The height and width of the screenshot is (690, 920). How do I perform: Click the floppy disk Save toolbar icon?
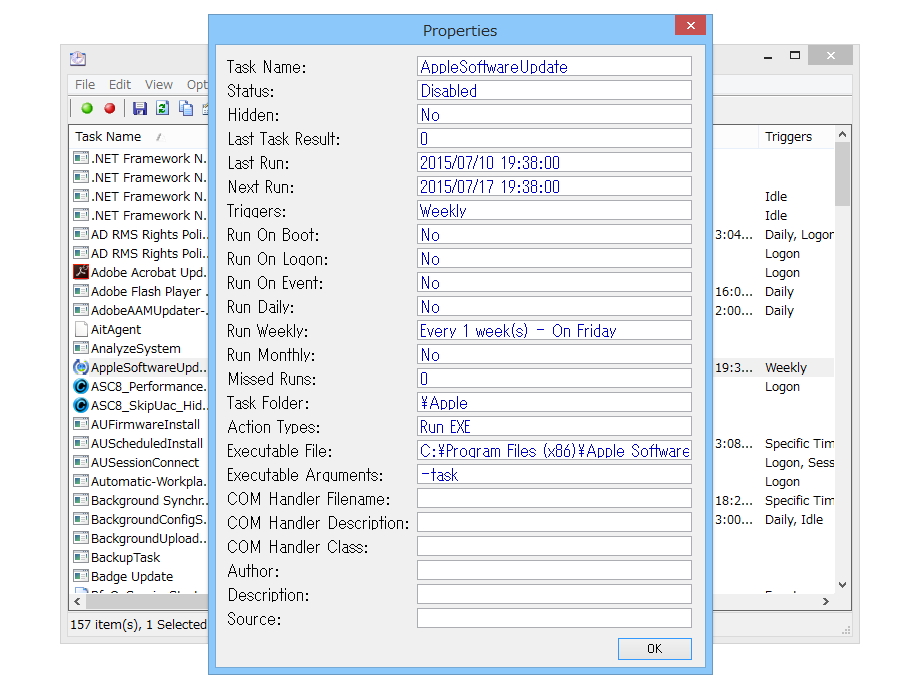click(x=140, y=109)
